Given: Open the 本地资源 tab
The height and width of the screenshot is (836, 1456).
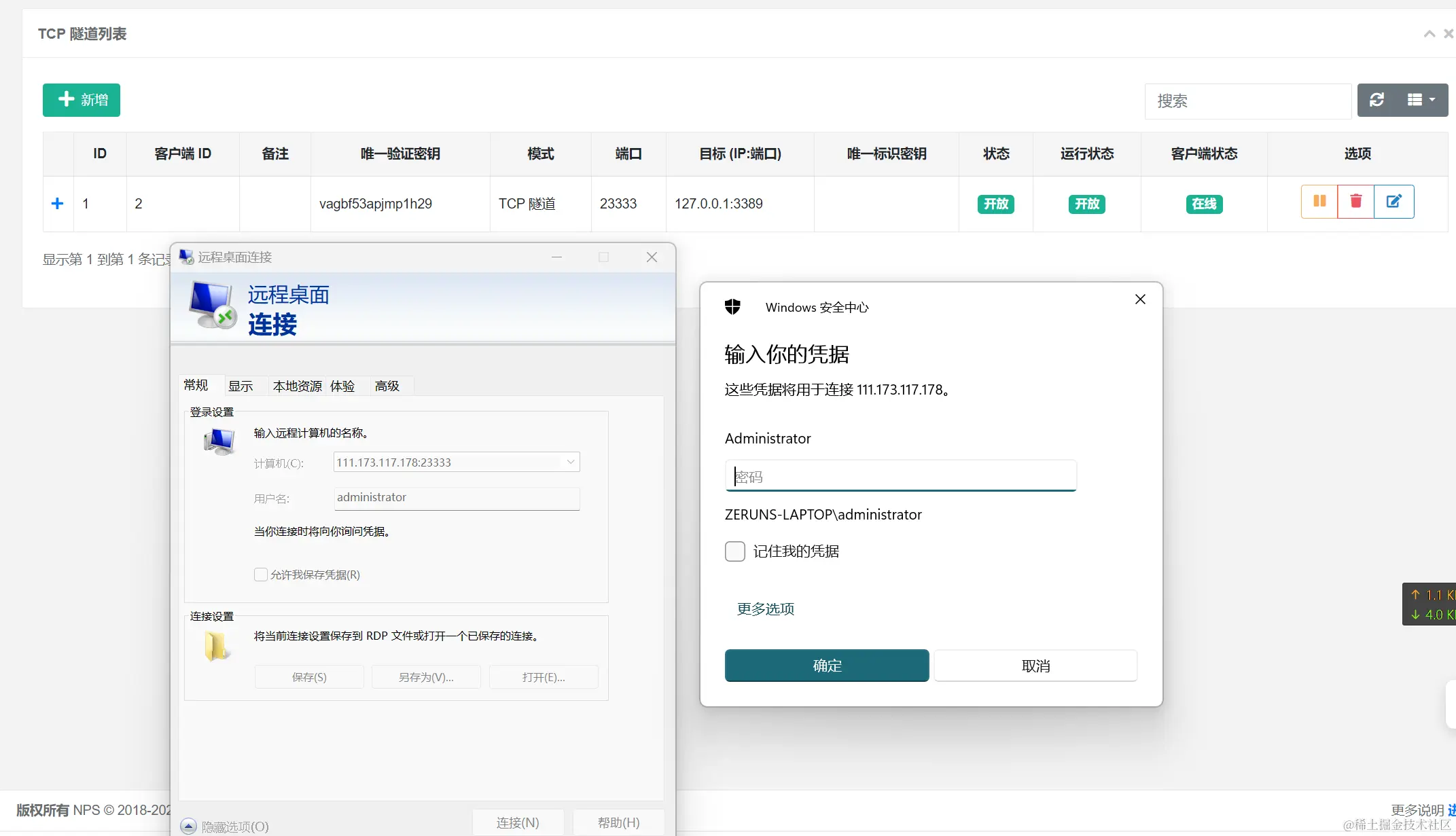Looking at the screenshot, I should click(297, 386).
